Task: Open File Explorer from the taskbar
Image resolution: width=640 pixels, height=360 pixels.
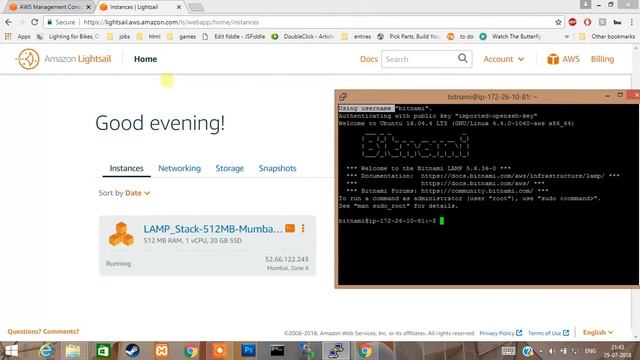Action: 73,351
